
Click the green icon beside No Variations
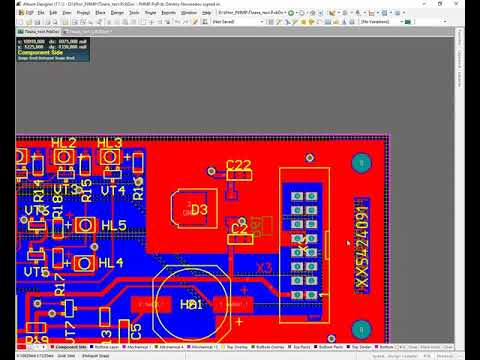click(408, 22)
